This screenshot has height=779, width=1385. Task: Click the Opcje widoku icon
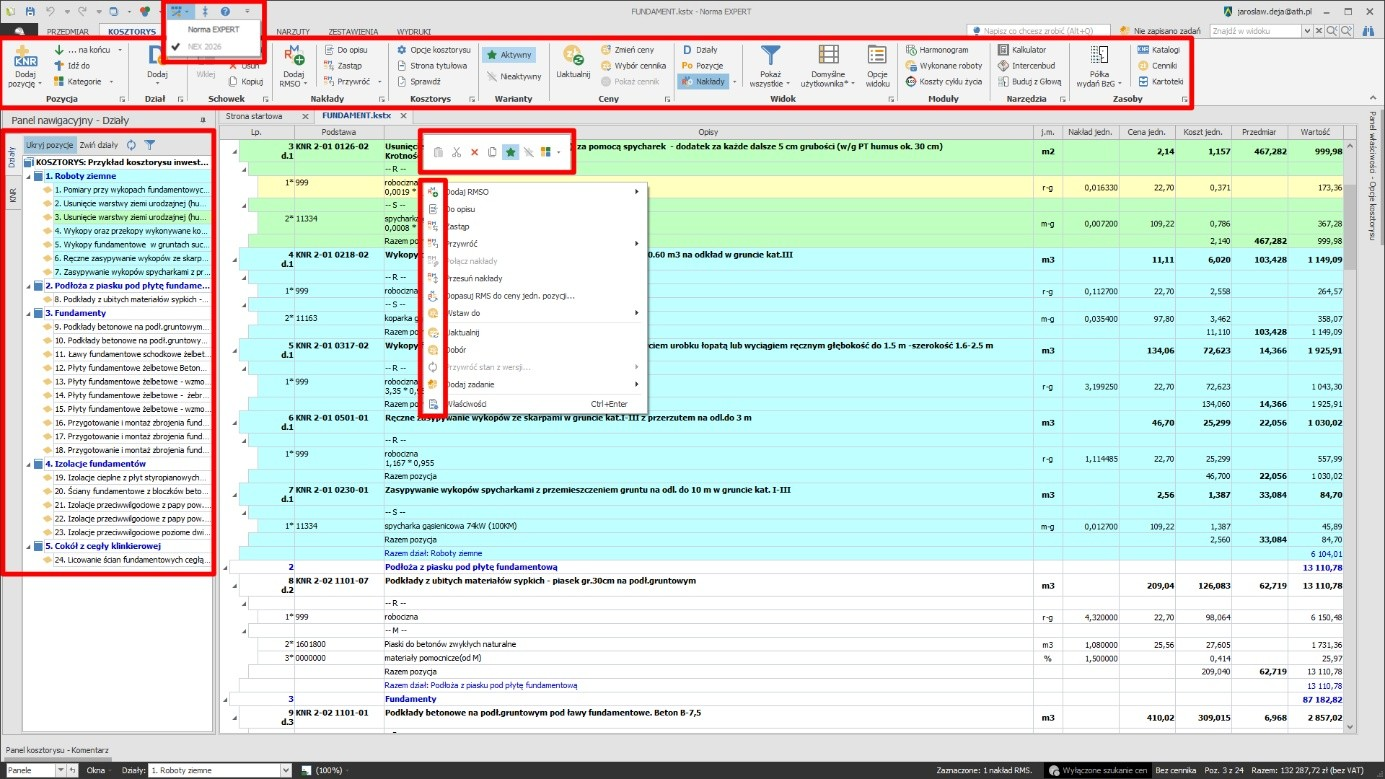pos(877,56)
